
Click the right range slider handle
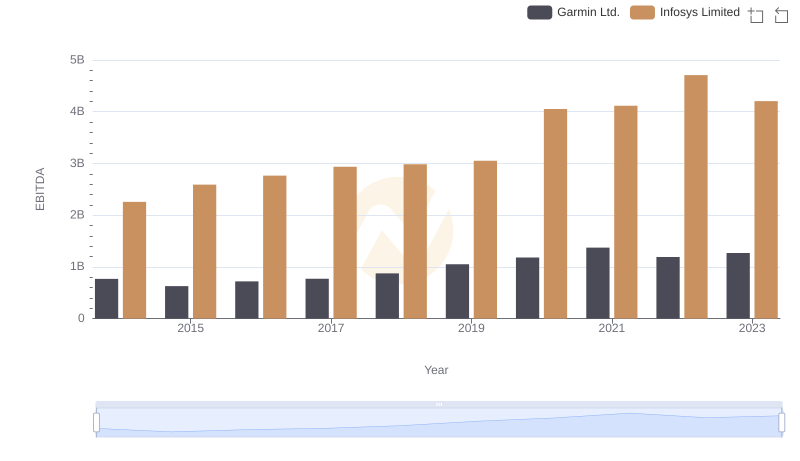pyautogui.click(x=782, y=423)
